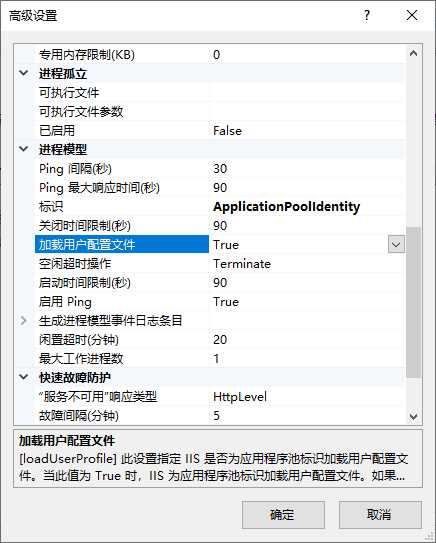
Task: Select the 标识 ApplicationPoolIdentity value
Action: 287,207
